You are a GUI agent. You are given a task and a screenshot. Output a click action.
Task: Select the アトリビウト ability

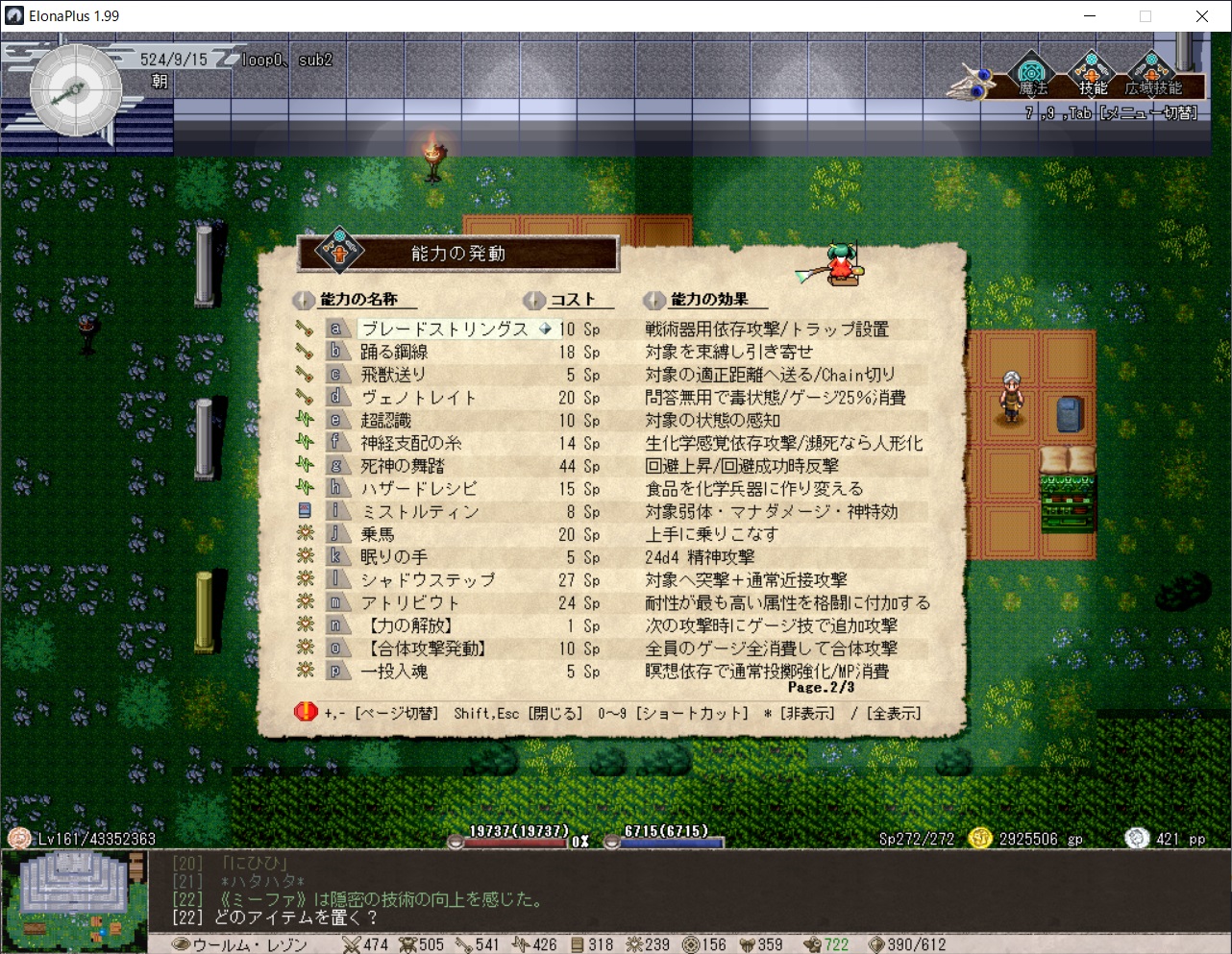click(410, 603)
